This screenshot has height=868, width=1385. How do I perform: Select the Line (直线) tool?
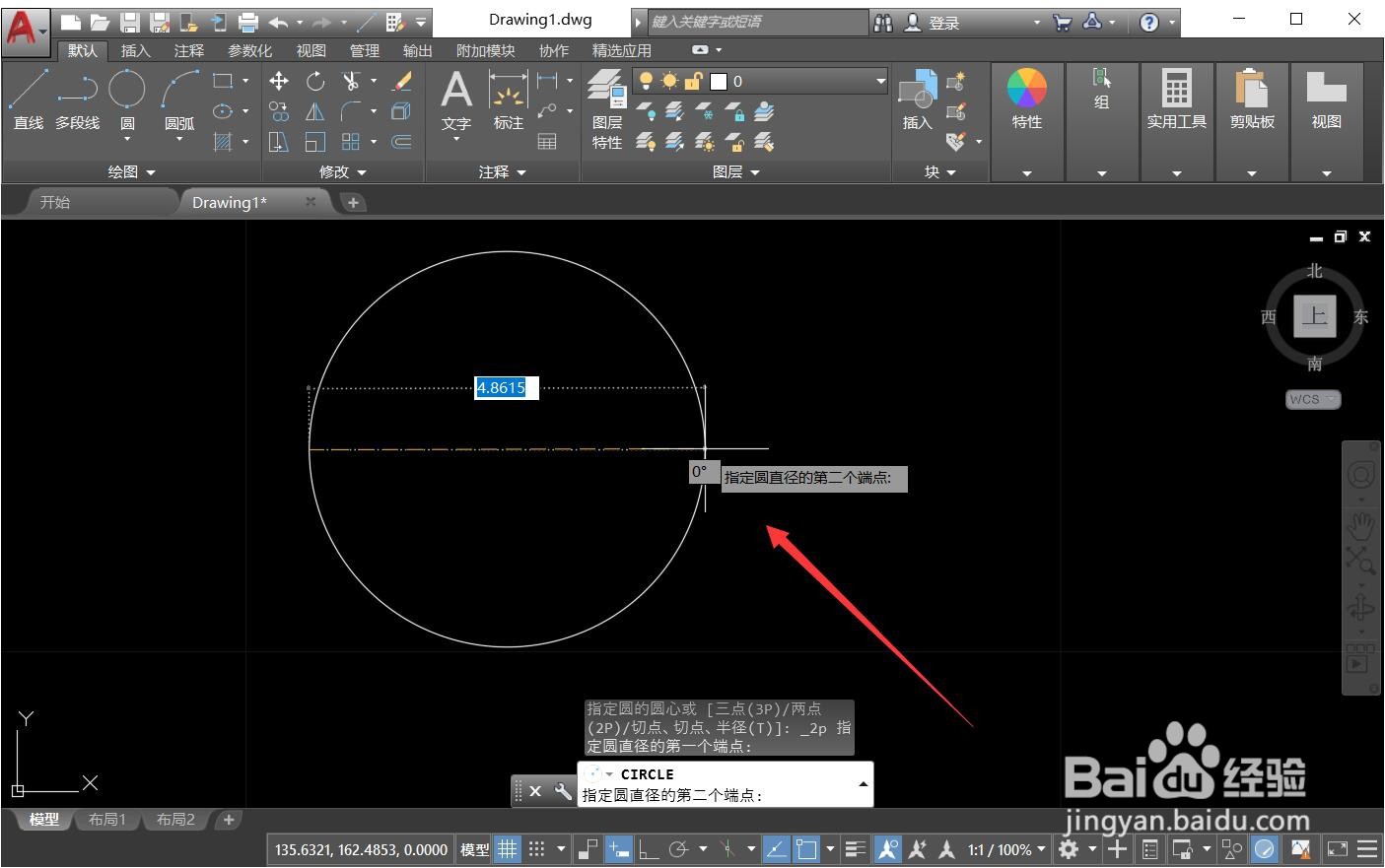pyautogui.click(x=28, y=100)
